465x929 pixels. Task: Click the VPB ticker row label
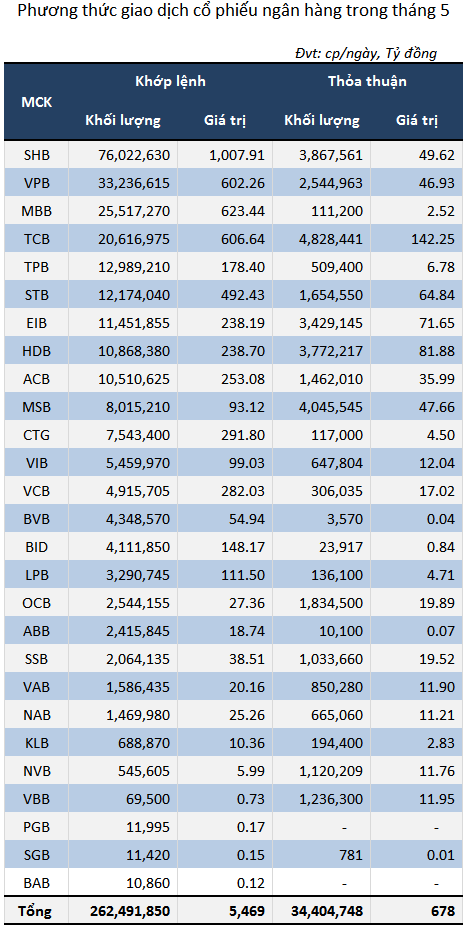click(x=37, y=180)
